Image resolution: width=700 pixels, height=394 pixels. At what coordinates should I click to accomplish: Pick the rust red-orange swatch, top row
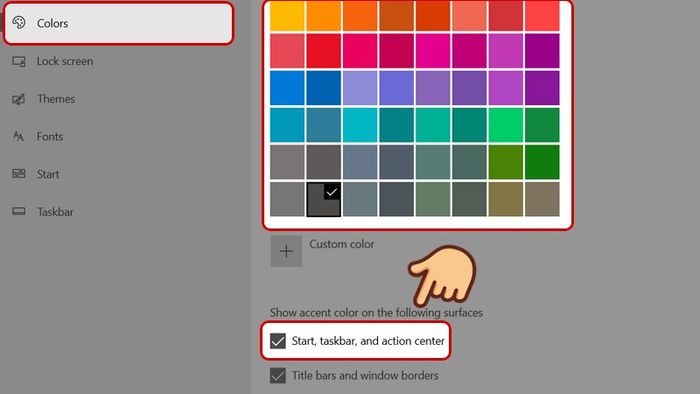433,16
